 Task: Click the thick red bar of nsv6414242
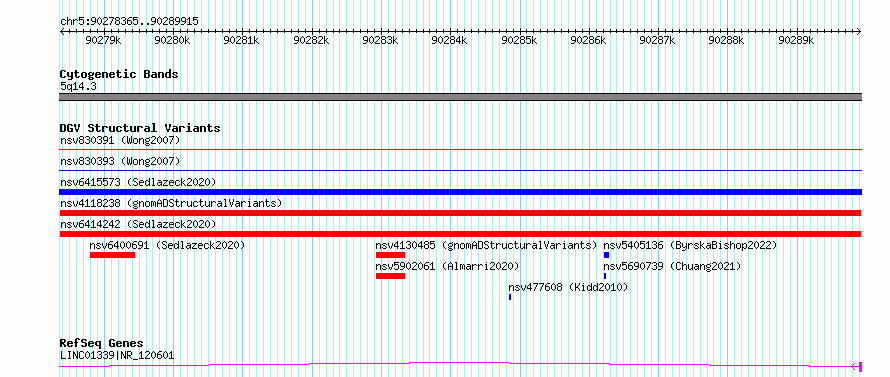click(460, 234)
